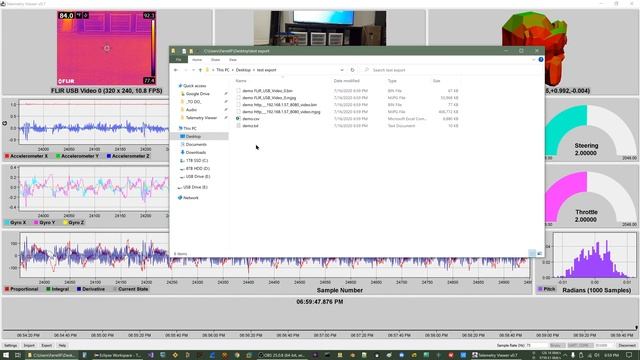Open the Windows Start menu
Screen dimensions: 640x360
coord(6,355)
